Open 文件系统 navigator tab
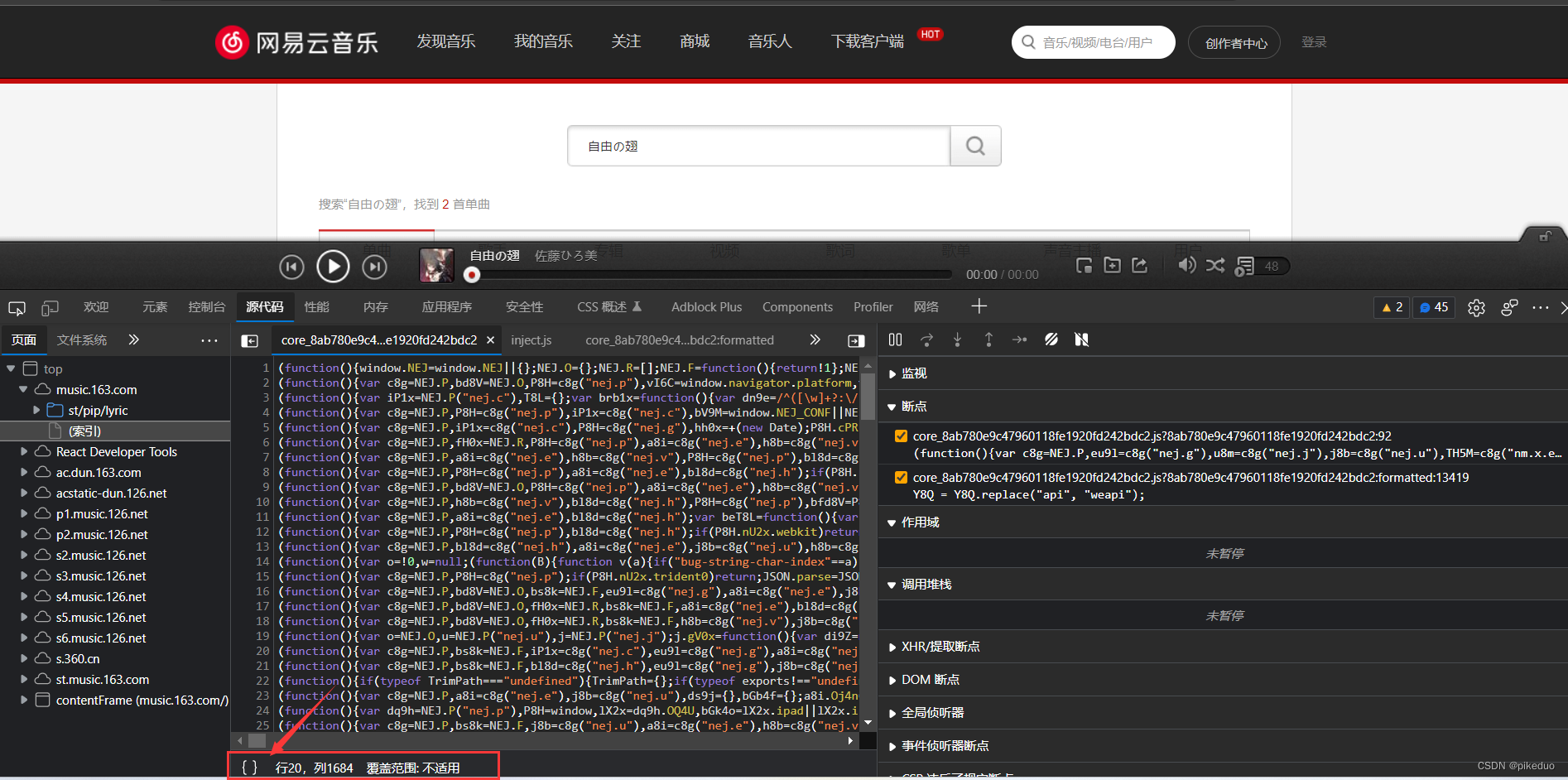 pyautogui.click(x=82, y=340)
